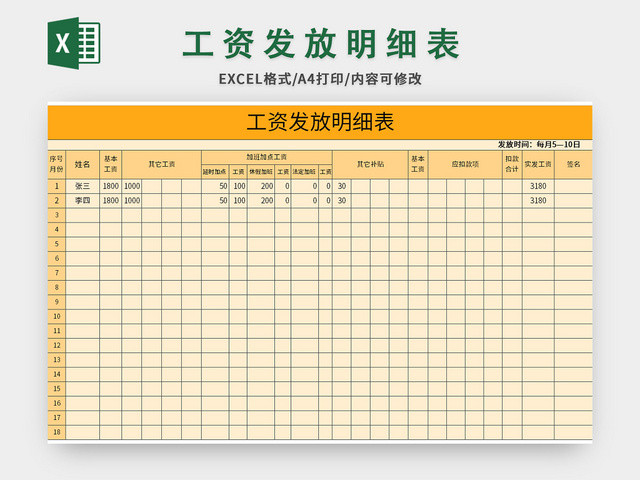Click the row number 16 cell
The image size is (640, 480).
[57, 403]
